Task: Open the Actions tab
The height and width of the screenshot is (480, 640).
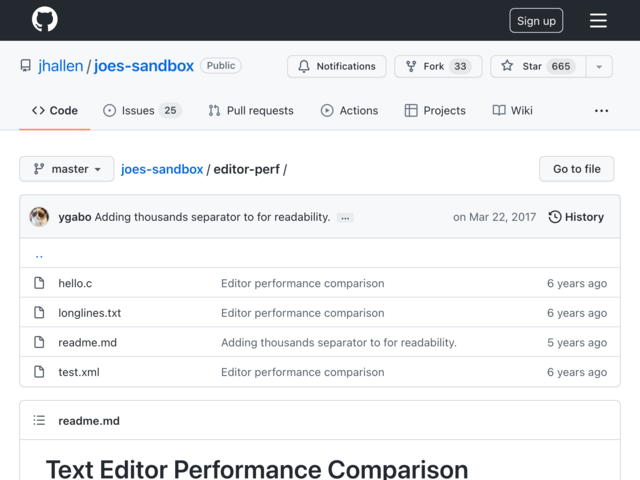Action: [349, 111]
